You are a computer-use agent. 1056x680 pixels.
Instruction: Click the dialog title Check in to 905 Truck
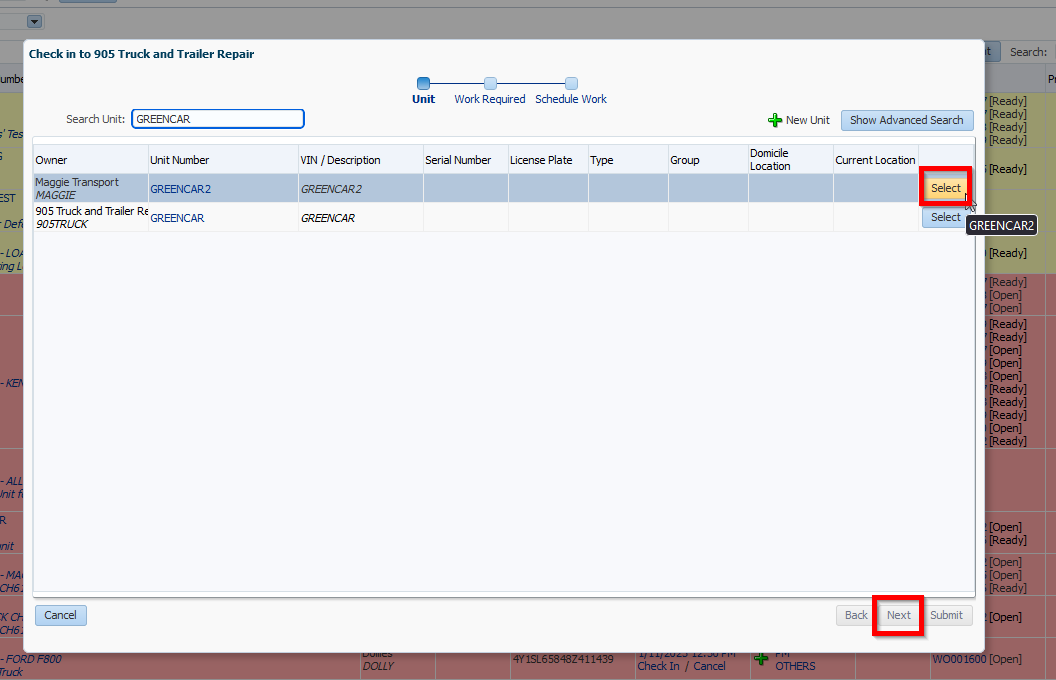click(141, 54)
